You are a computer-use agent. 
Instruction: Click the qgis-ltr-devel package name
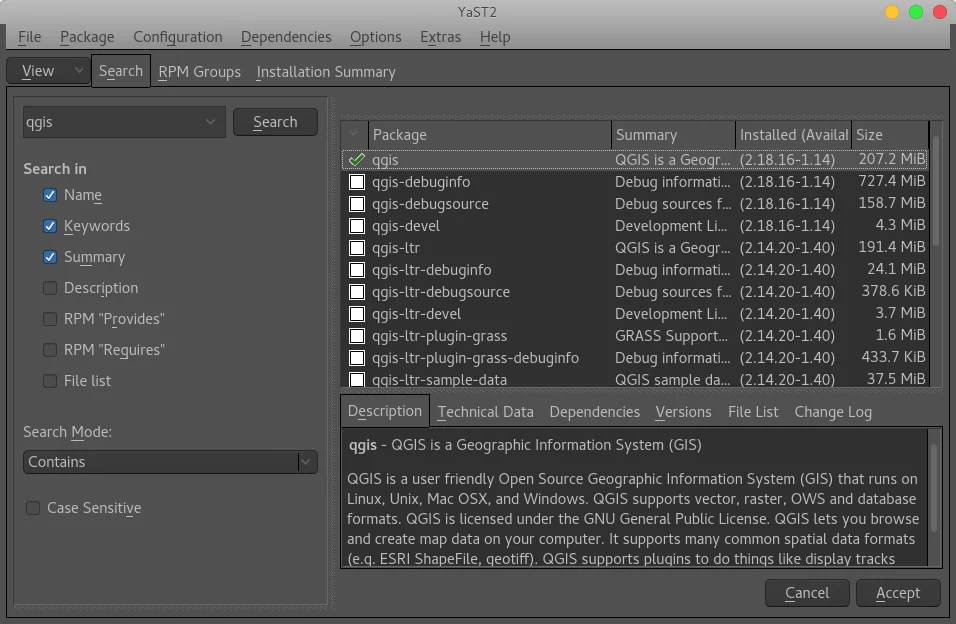click(x=416, y=314)
